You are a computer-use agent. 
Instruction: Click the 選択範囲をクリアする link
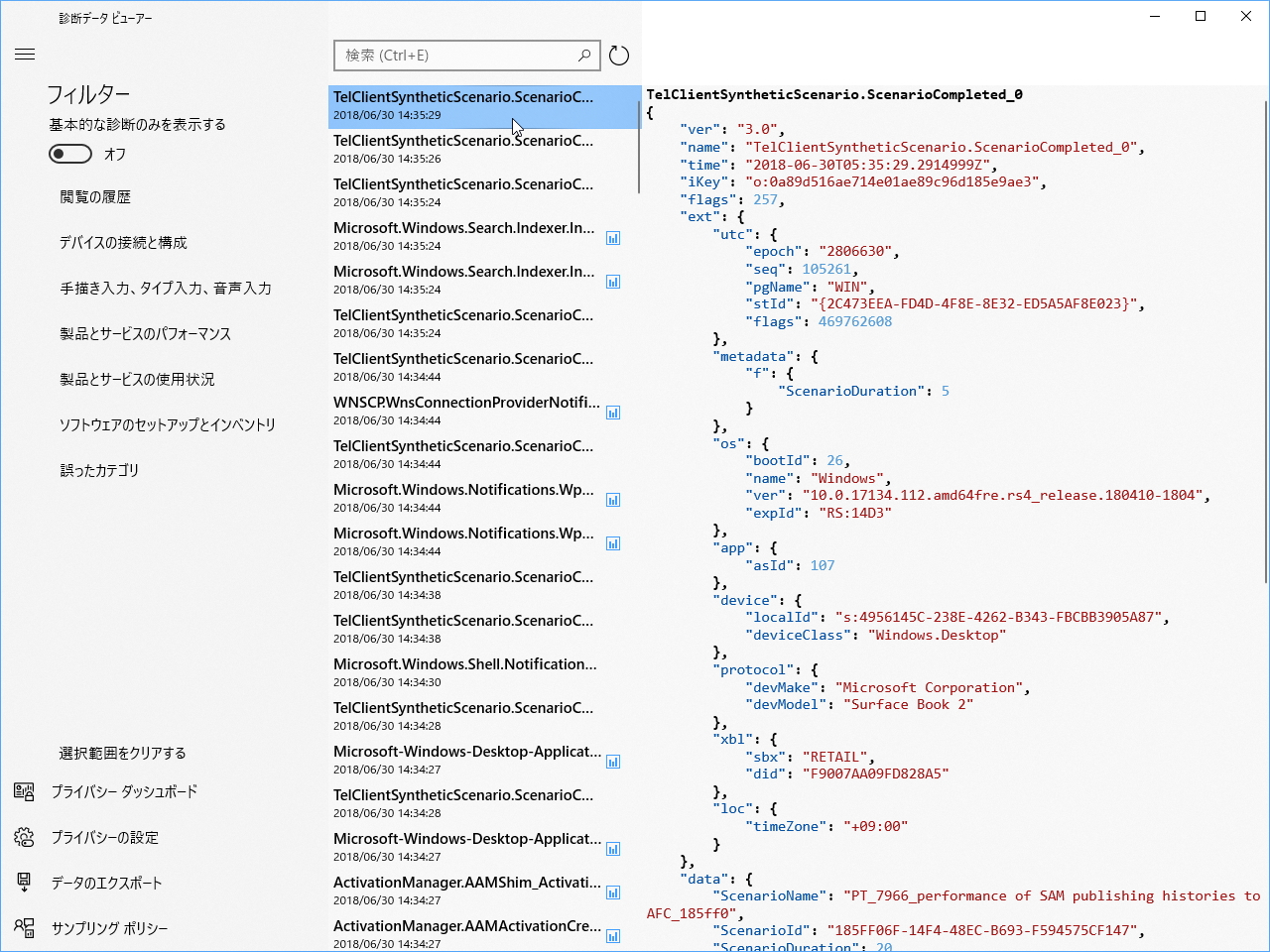tap(120, 753)
